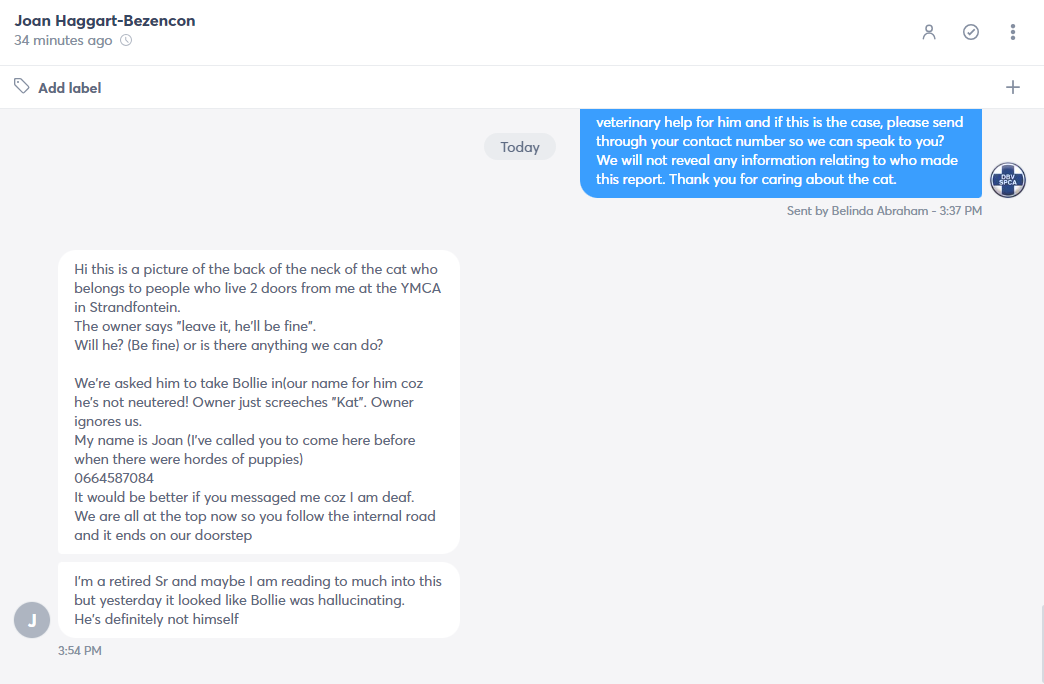The width and height of the screenshot is (1044, 684).
Task: Click the 34 minutes ago text
Action: click(x=63, y=40)
